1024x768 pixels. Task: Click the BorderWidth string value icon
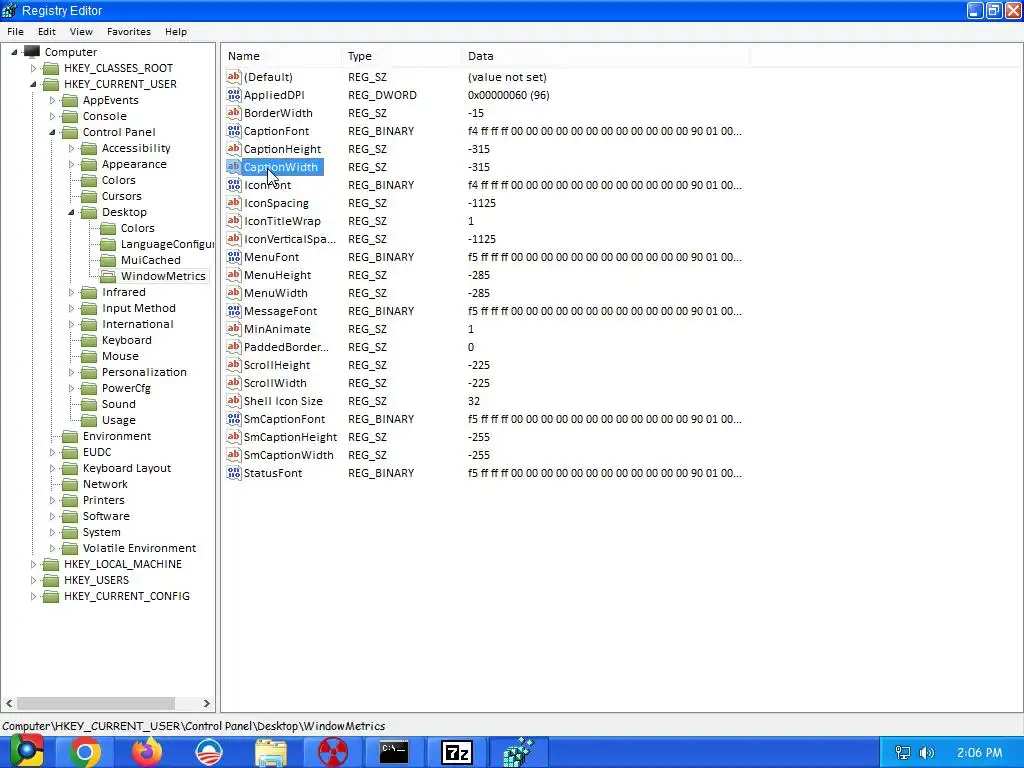(x=234, y=112)
